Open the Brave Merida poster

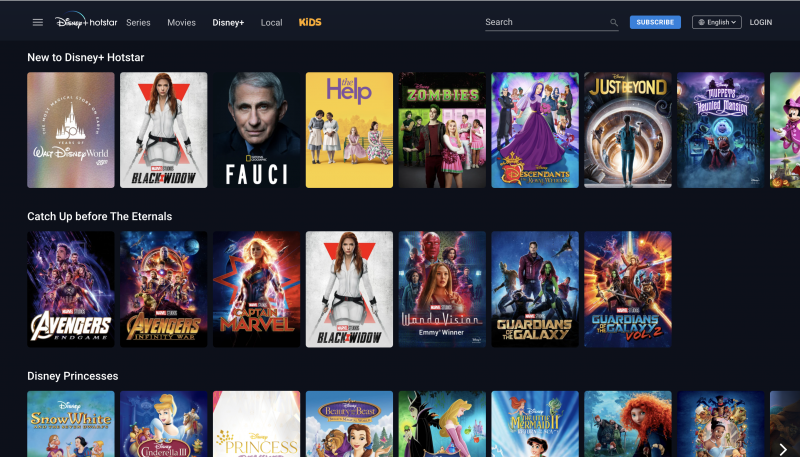pyautogui.click(x=628, y=424)
